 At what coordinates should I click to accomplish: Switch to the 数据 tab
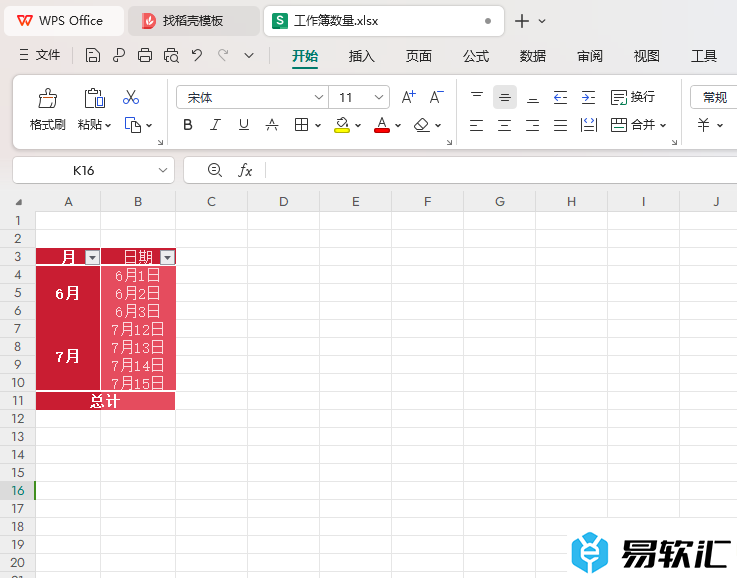click(x=533, y=56)
